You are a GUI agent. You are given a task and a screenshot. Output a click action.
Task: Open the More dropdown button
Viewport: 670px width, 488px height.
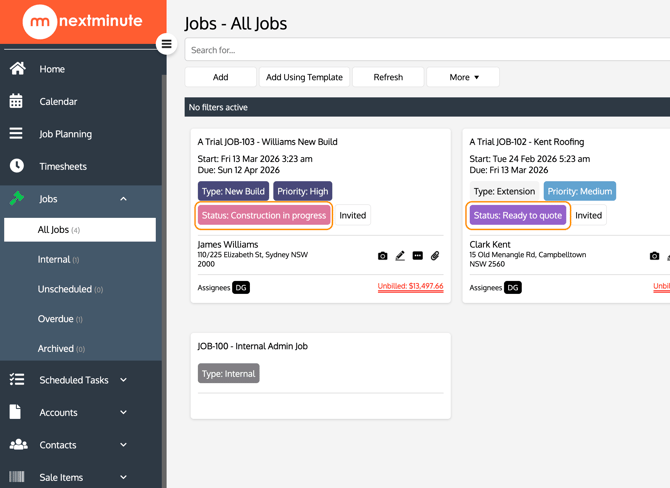(463, 77)
